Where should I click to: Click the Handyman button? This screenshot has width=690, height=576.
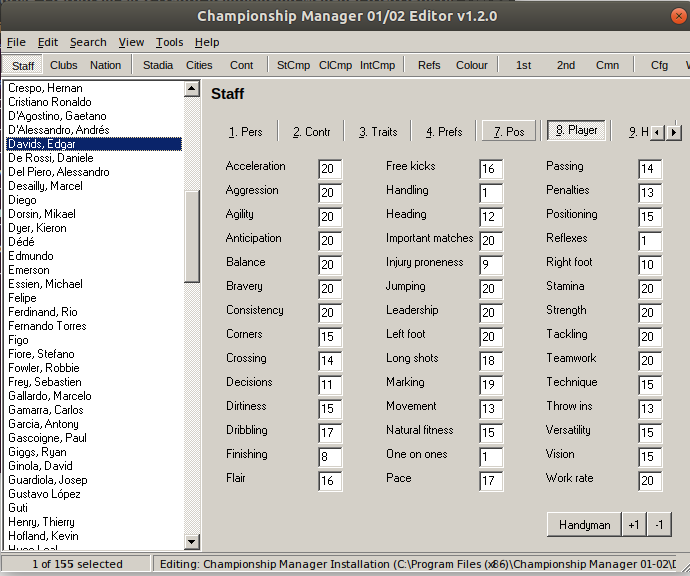coord(584,525)
